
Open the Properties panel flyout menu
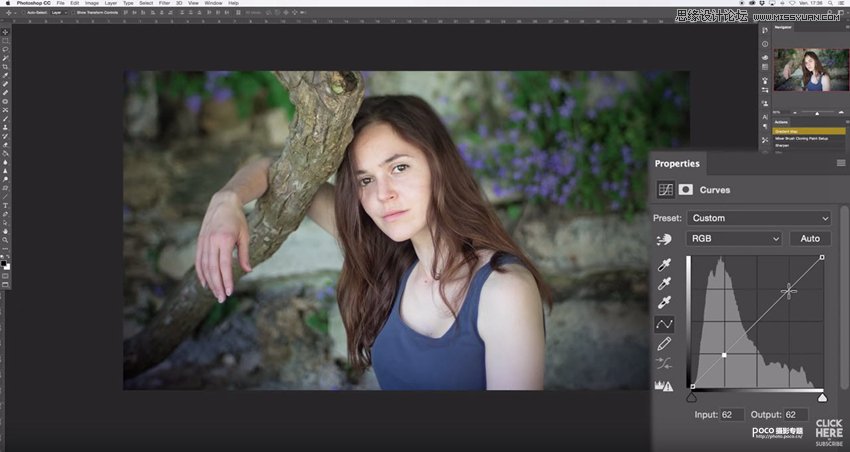pos(841,163)
